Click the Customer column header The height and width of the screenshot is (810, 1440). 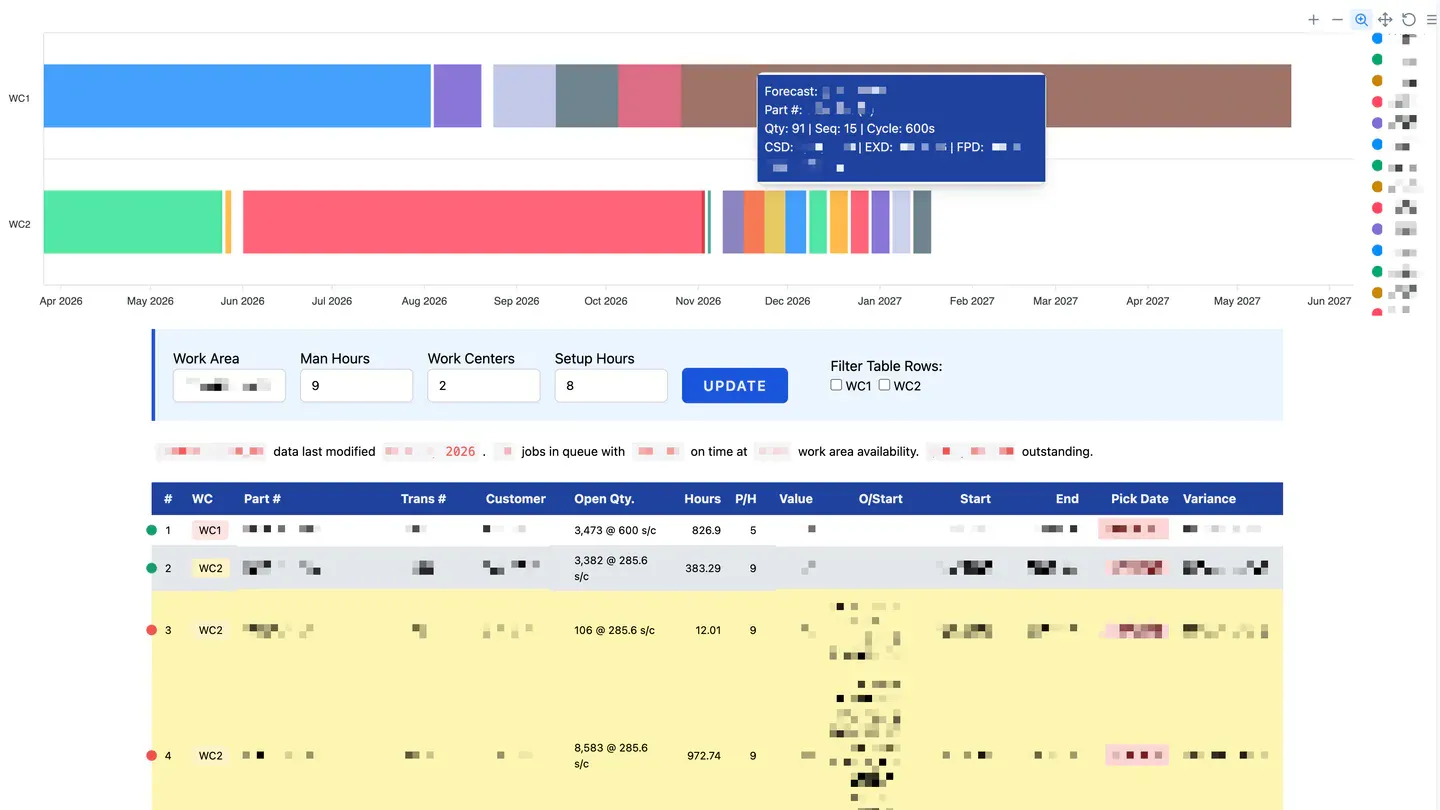[x=516, y=499]
